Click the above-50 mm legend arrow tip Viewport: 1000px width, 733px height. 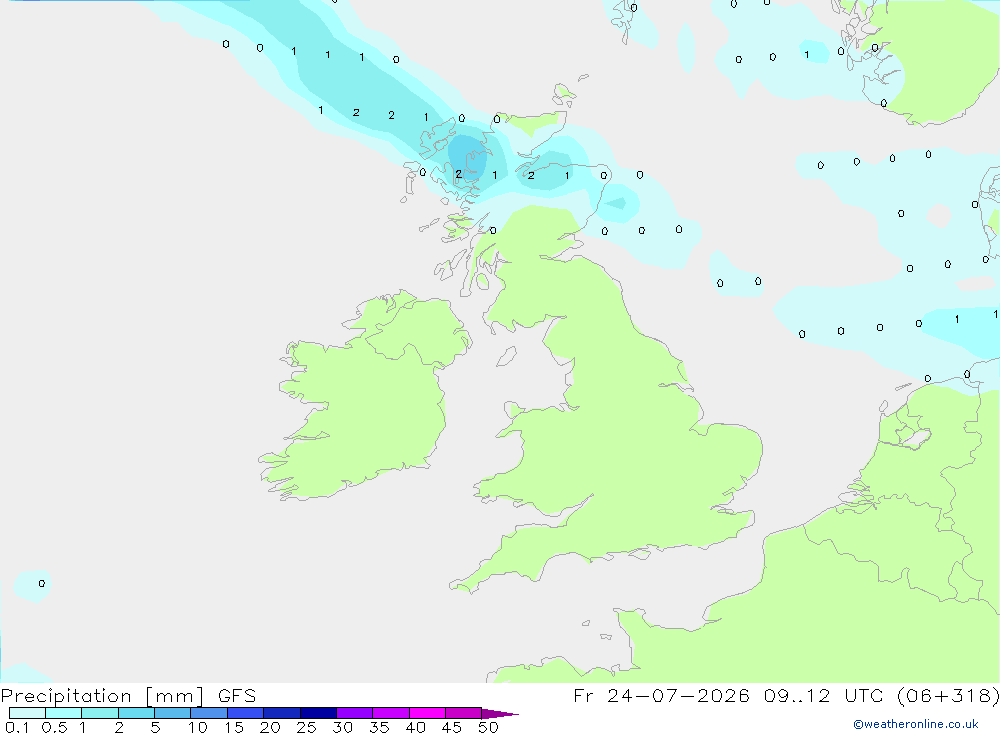coord(499,714)
